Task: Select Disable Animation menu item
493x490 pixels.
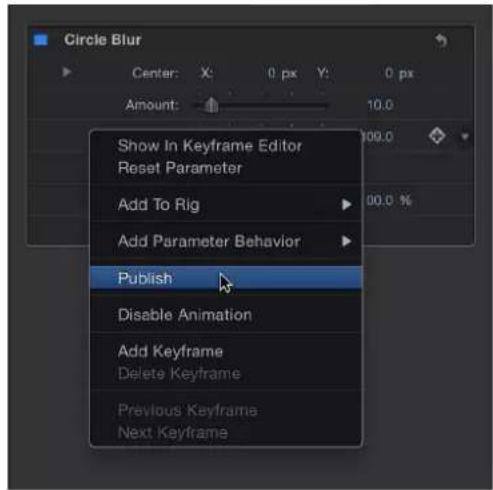Action: pos(226,315)
